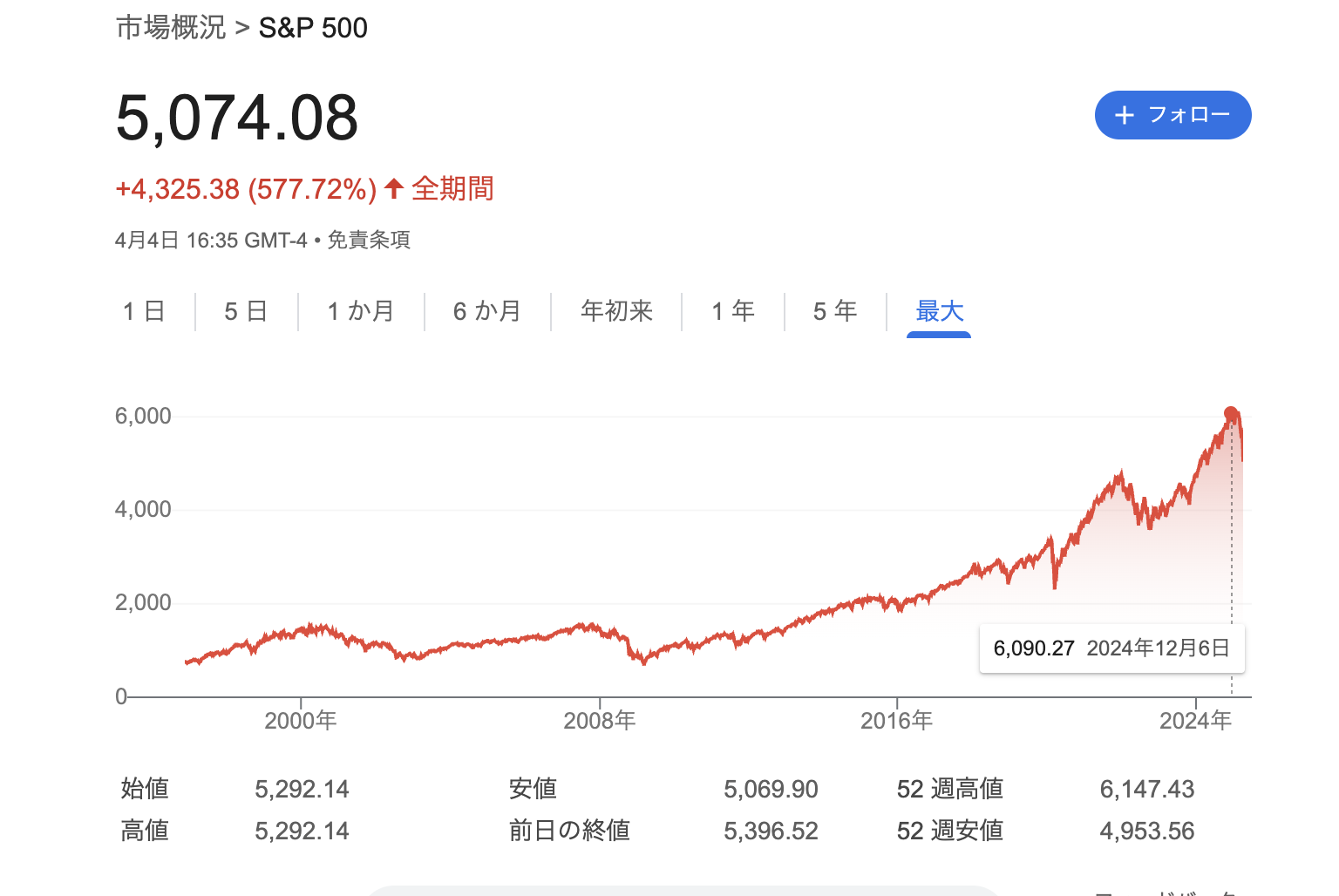Image resolution: width=1339 pixels, height=896 pixels.
Task: Click the 安値 low label
Action: click(x=533, y=789)
